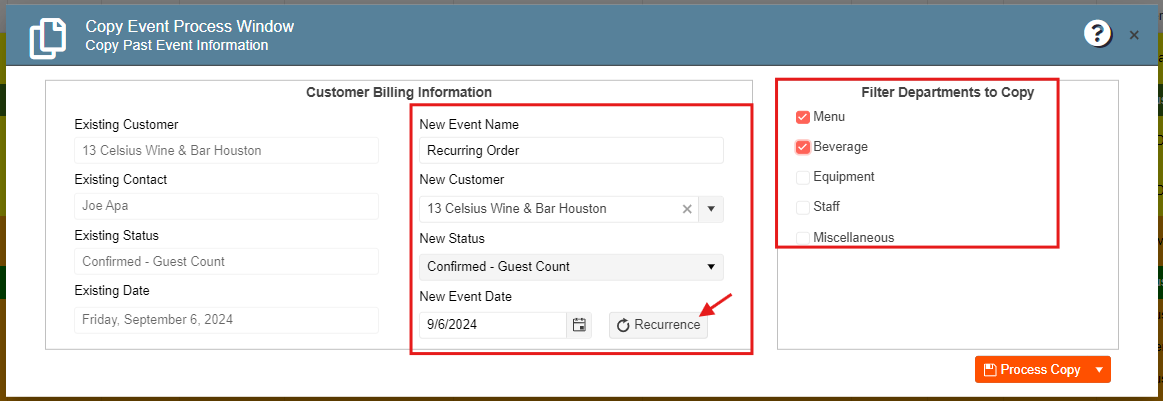This screenshot has width=1163, height=401.
Task: Expand the Process Copy dropdown arrow
Action: (1099, 369)
